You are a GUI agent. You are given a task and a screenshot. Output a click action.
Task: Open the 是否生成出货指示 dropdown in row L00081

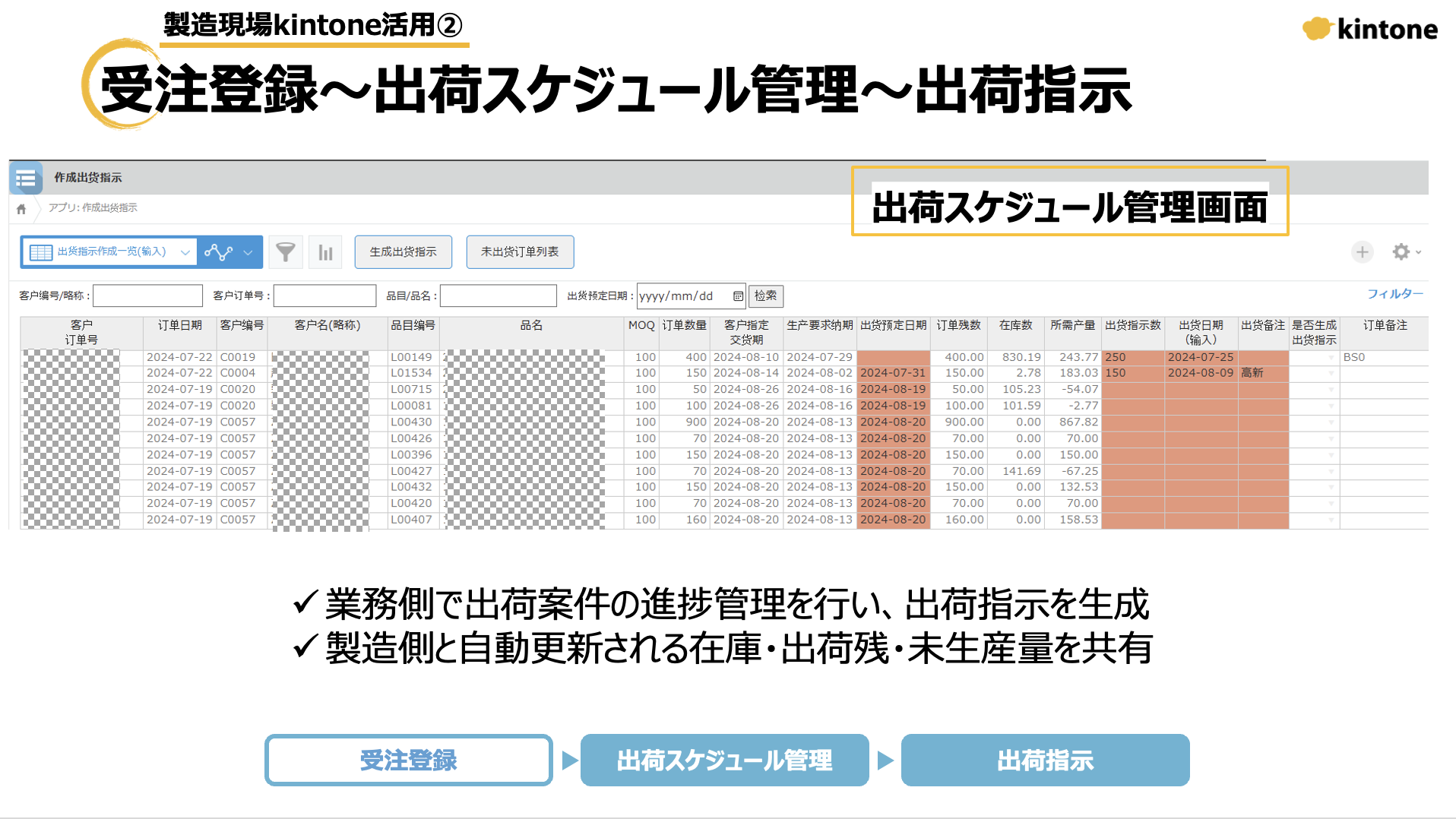[x=1331, y=406]
